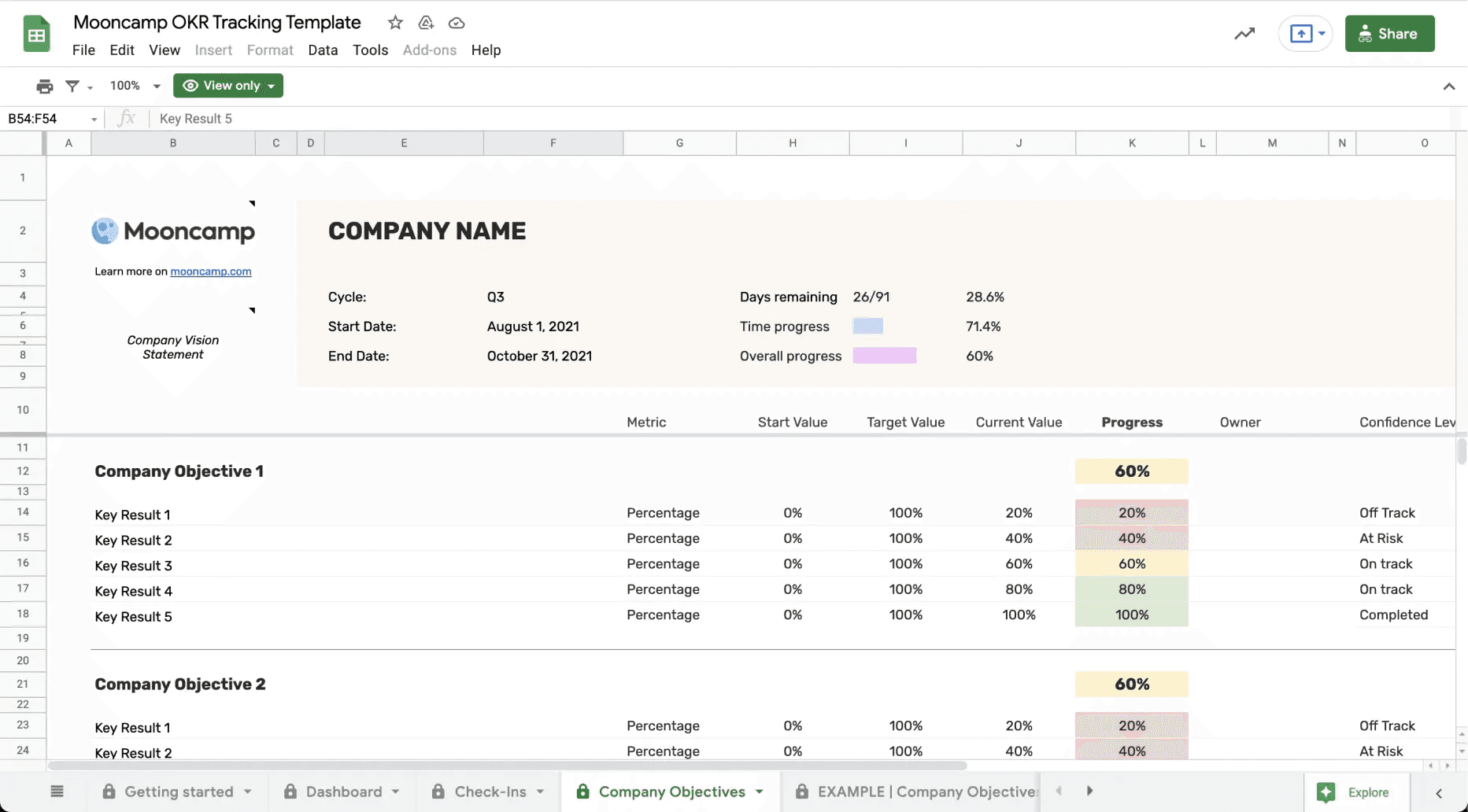Star the Mooncamp OKR Tracking Template
The image size is (1468, 812).
(395, 23)
